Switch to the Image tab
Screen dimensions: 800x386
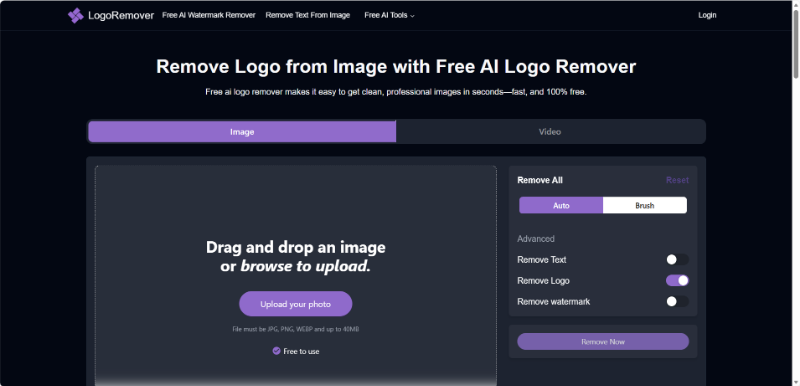242,132
